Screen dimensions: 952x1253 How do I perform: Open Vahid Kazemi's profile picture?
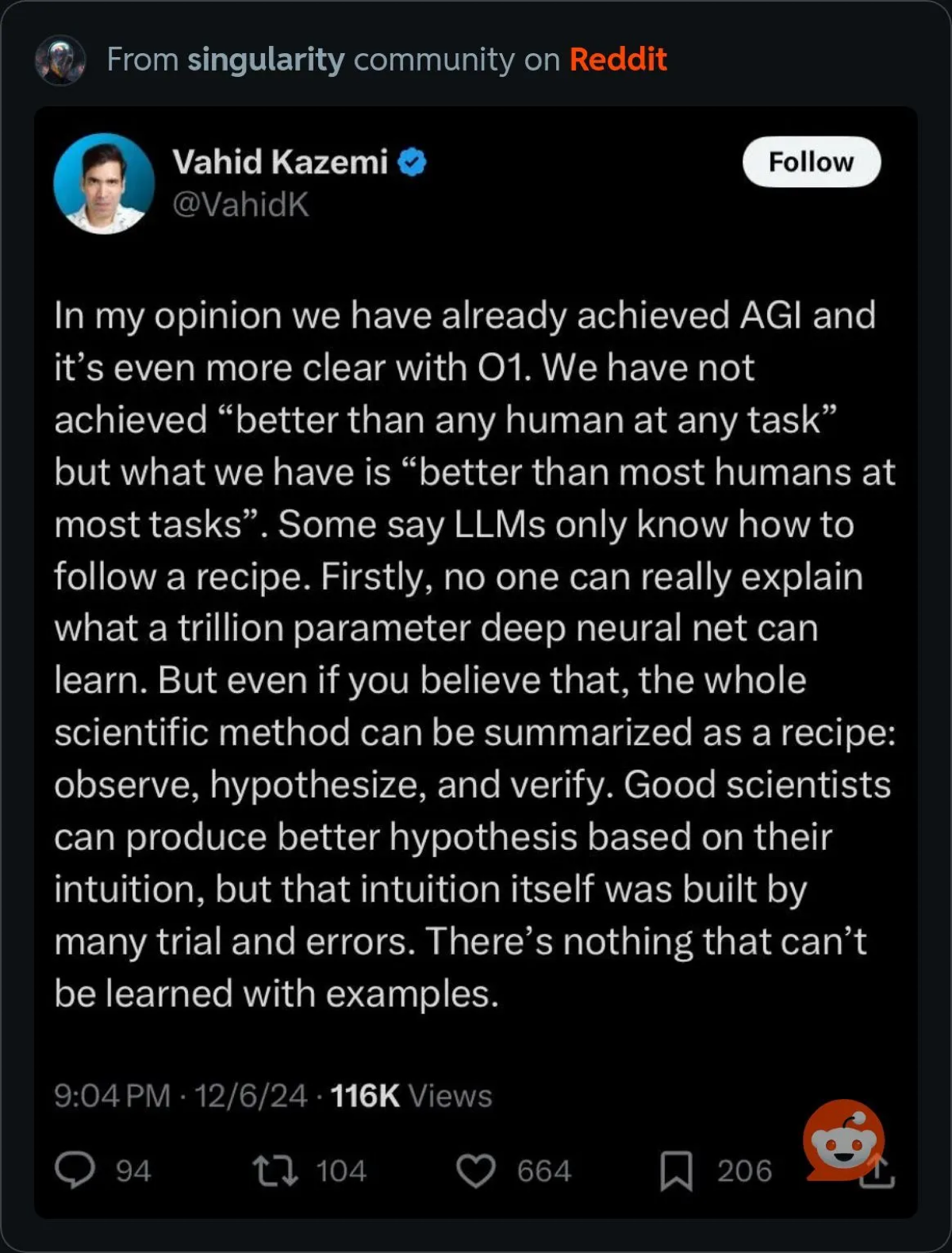click(x=104, y=183)
